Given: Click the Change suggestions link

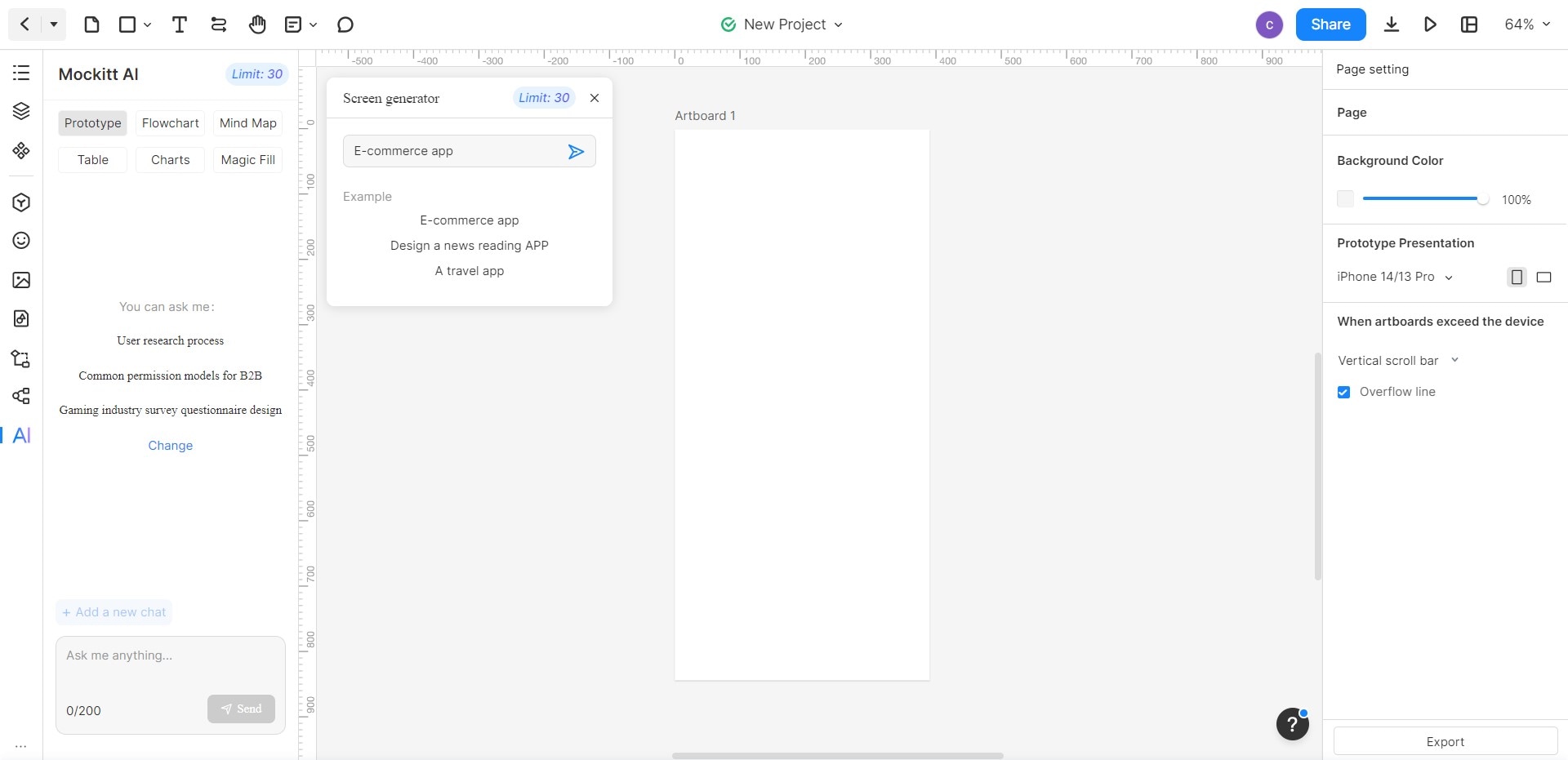Looking at the screenshot, I should (x=170, y=446).
